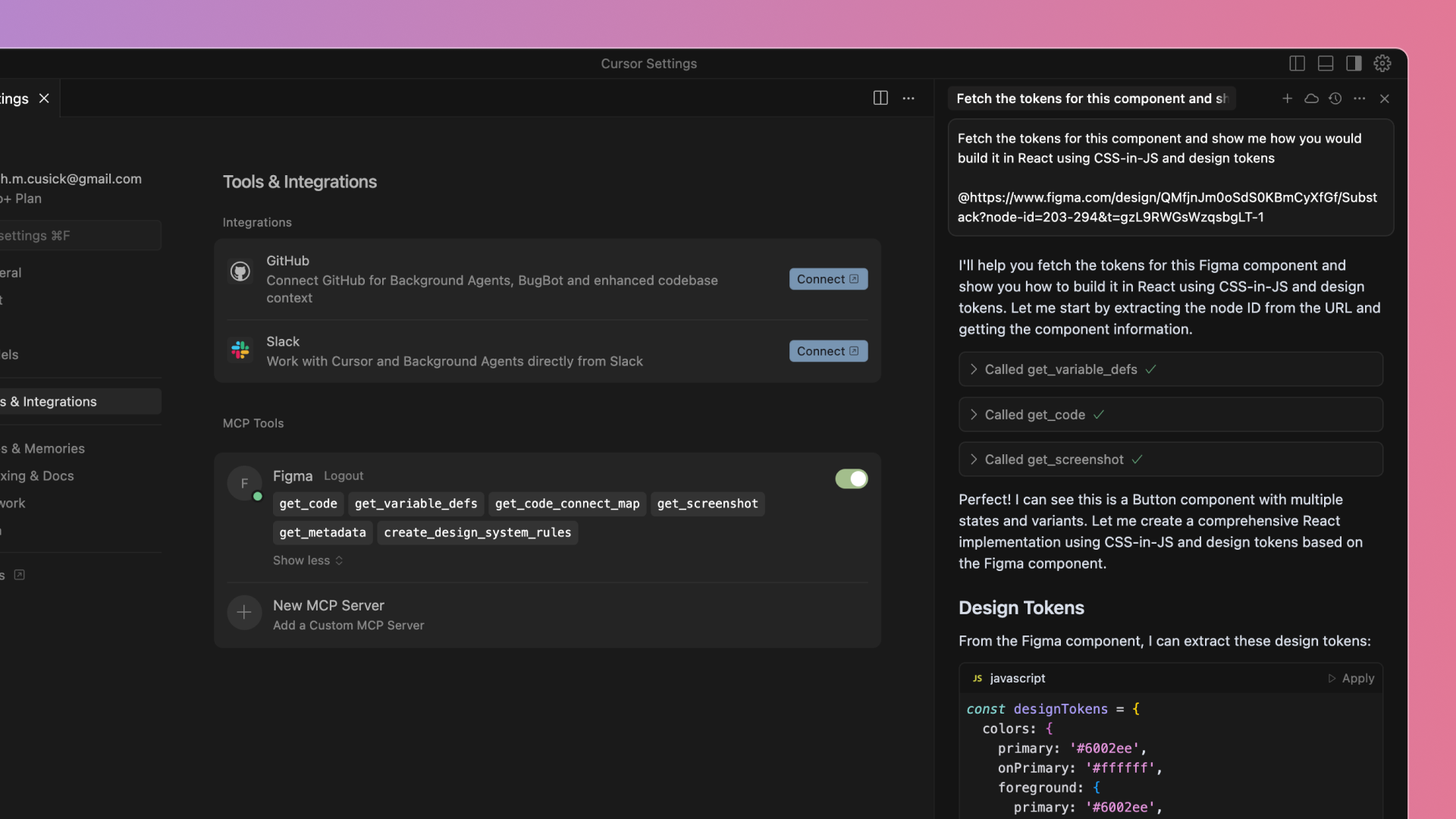Toggle the bottom panel layout icon
1456x819 pixels.
pos(1326,64)
